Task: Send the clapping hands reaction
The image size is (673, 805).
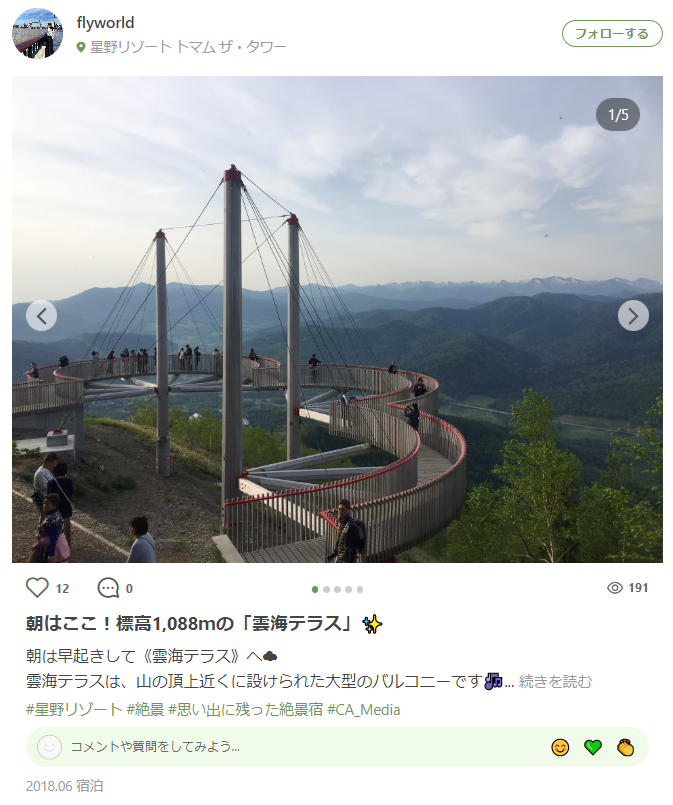Action: 626,748
